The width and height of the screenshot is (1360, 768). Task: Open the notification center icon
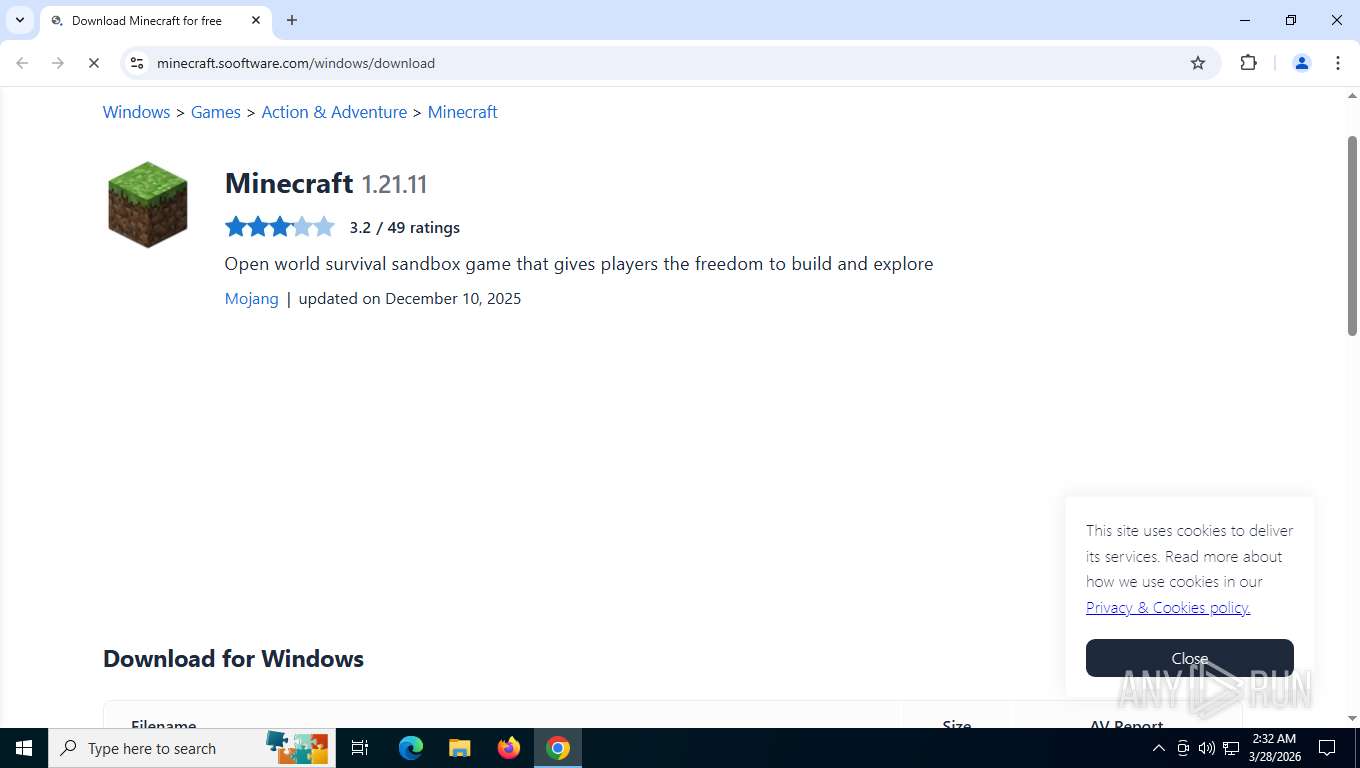1327,748
